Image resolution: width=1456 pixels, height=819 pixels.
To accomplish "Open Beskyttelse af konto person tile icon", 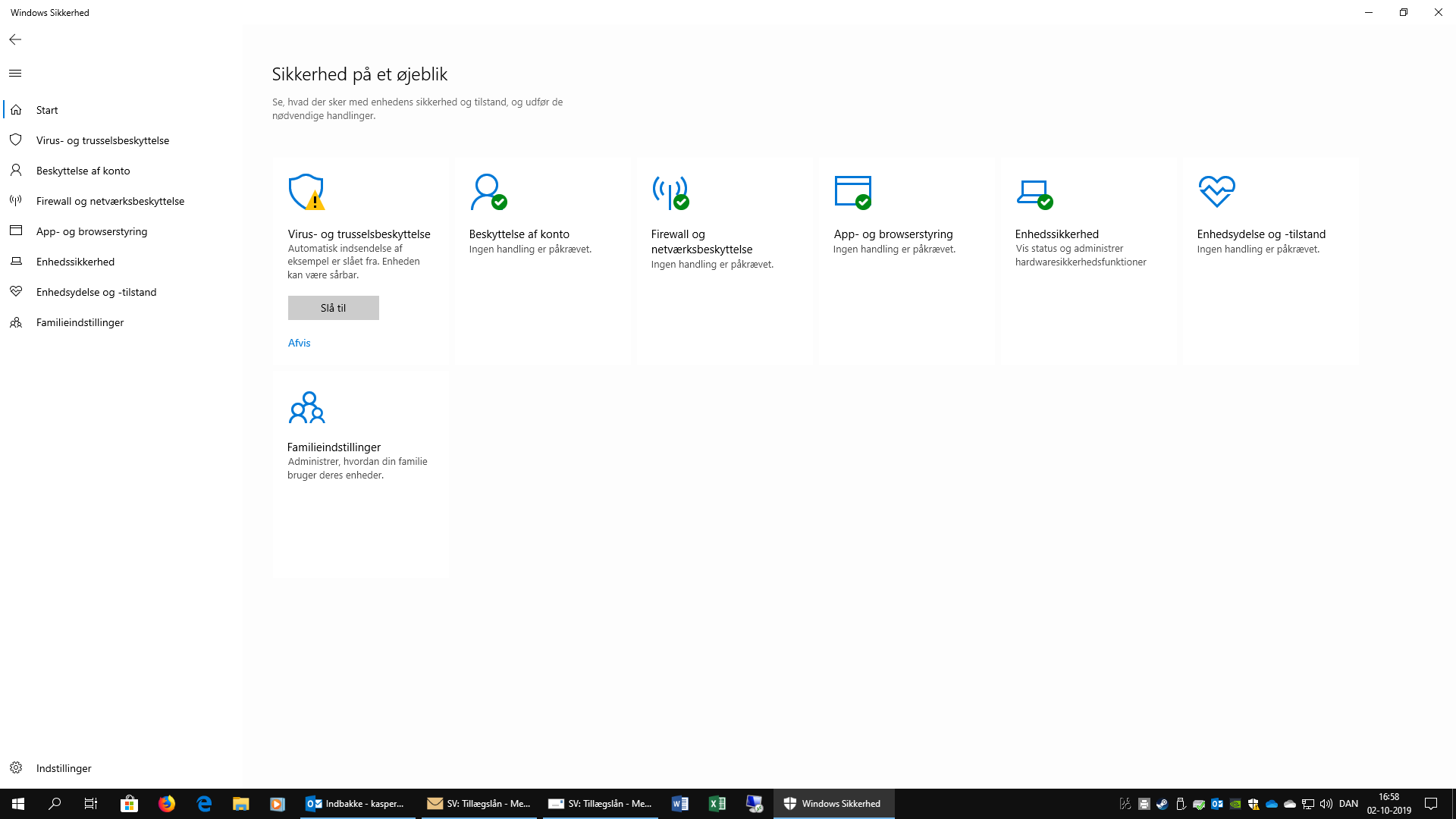I will 488,192.
